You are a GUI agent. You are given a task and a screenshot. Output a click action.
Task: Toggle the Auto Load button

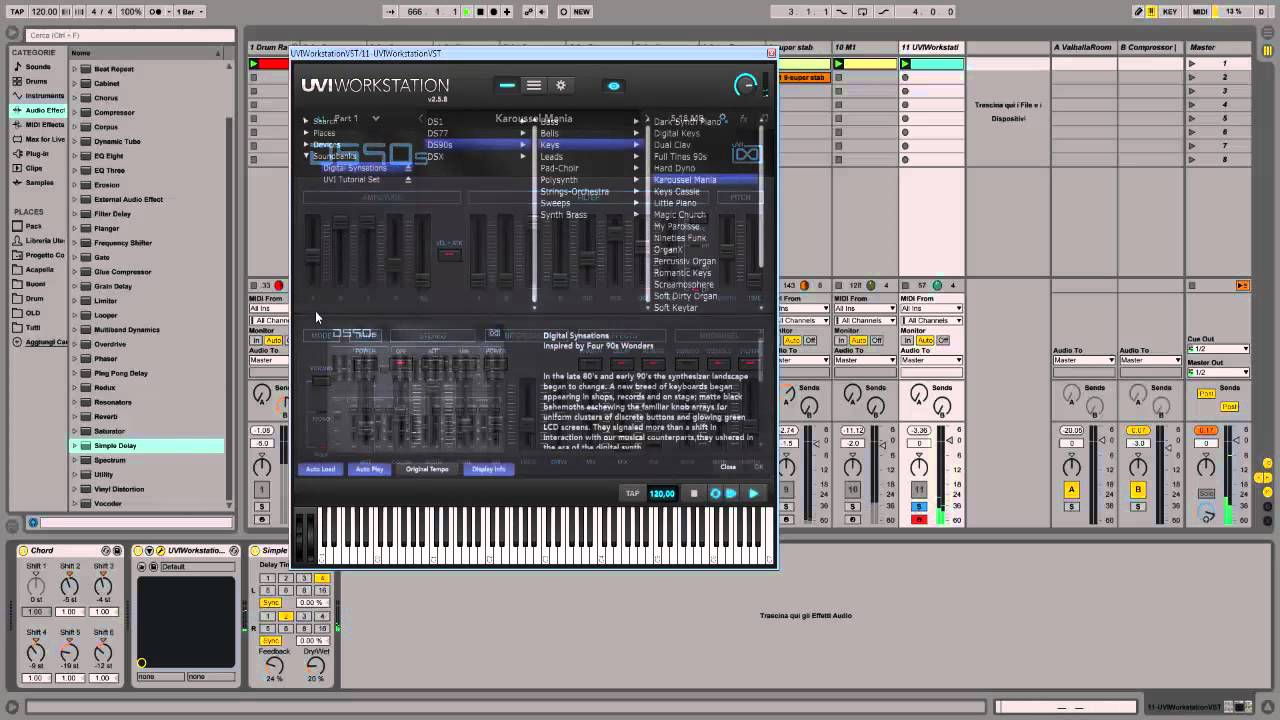pyautogui.click(x=321, y=469)
